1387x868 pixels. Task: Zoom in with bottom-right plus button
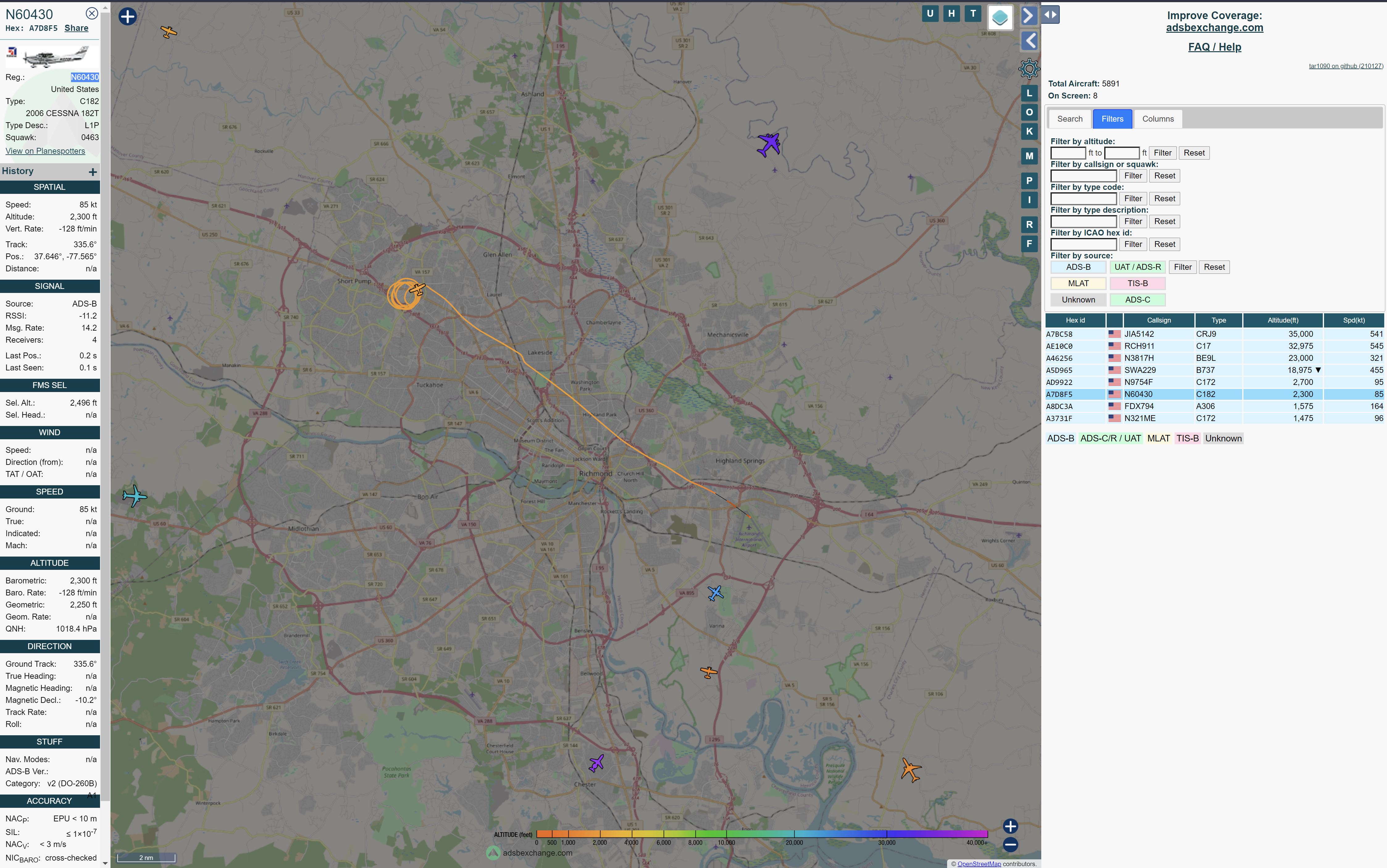click(x=1010, y=826)
